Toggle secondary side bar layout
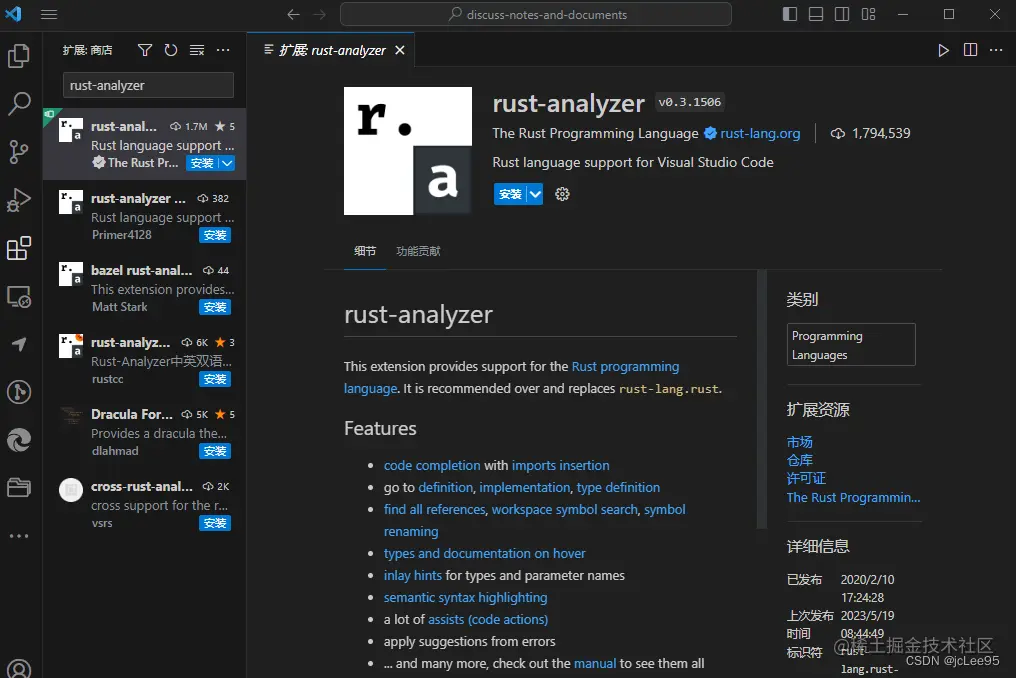 842,14
